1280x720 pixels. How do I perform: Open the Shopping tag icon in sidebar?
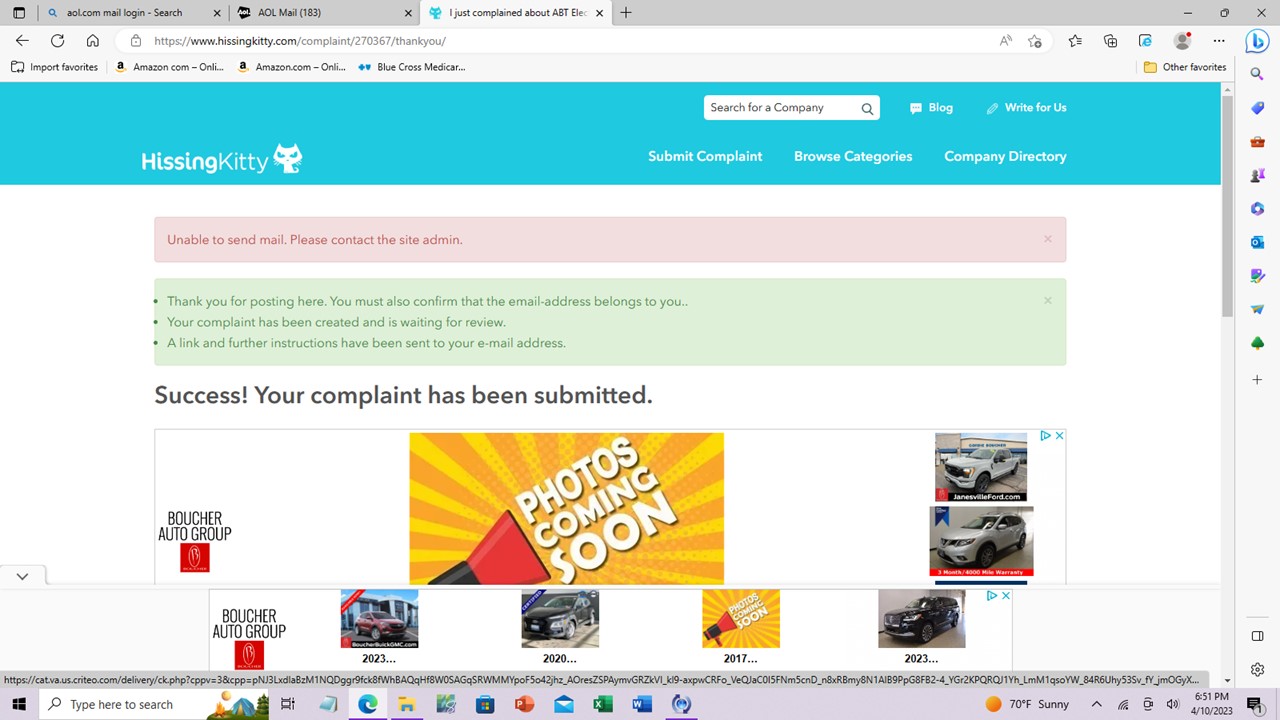click(x=1257, y=107)
